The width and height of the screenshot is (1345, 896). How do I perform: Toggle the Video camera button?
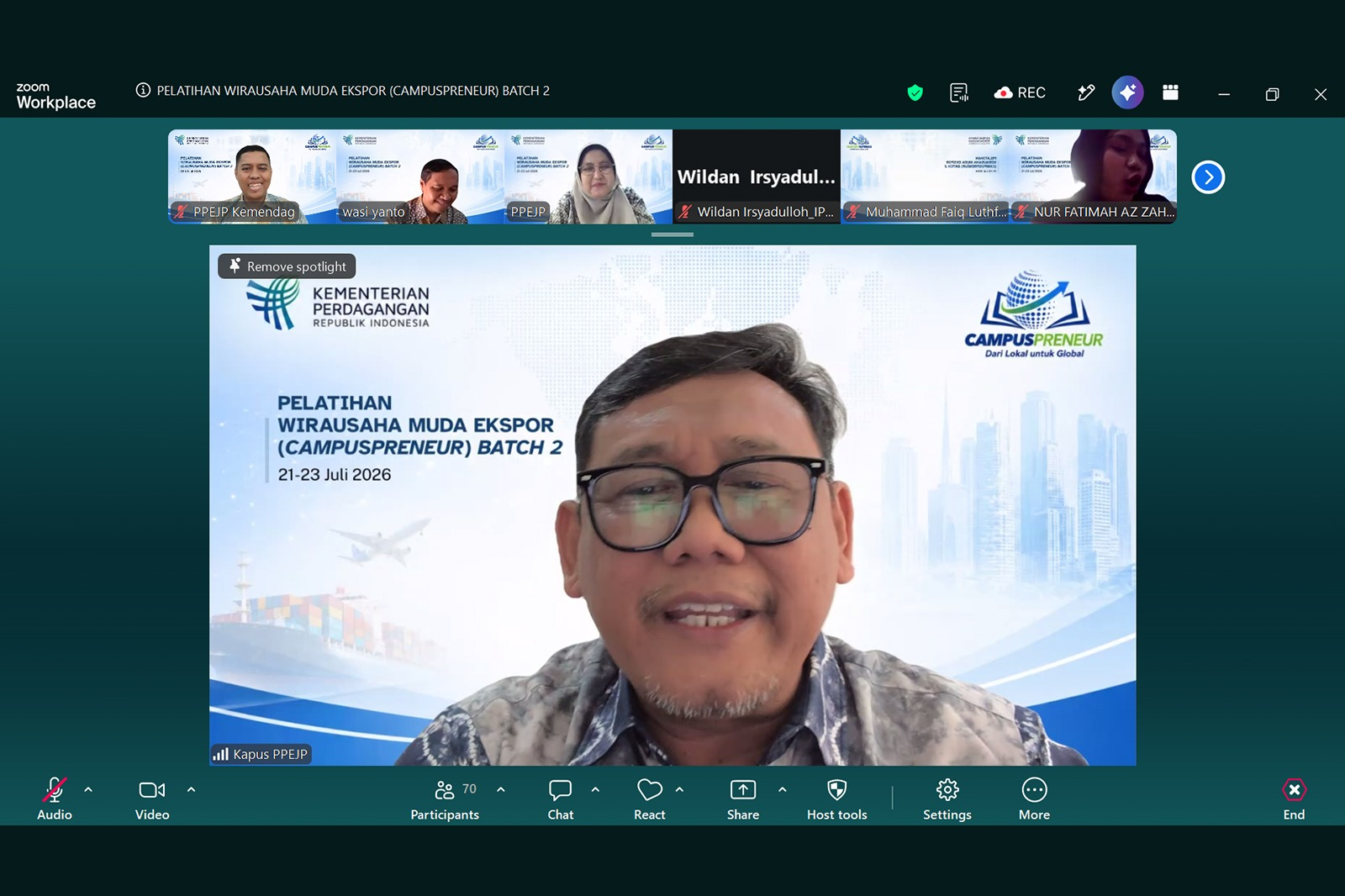152,799
